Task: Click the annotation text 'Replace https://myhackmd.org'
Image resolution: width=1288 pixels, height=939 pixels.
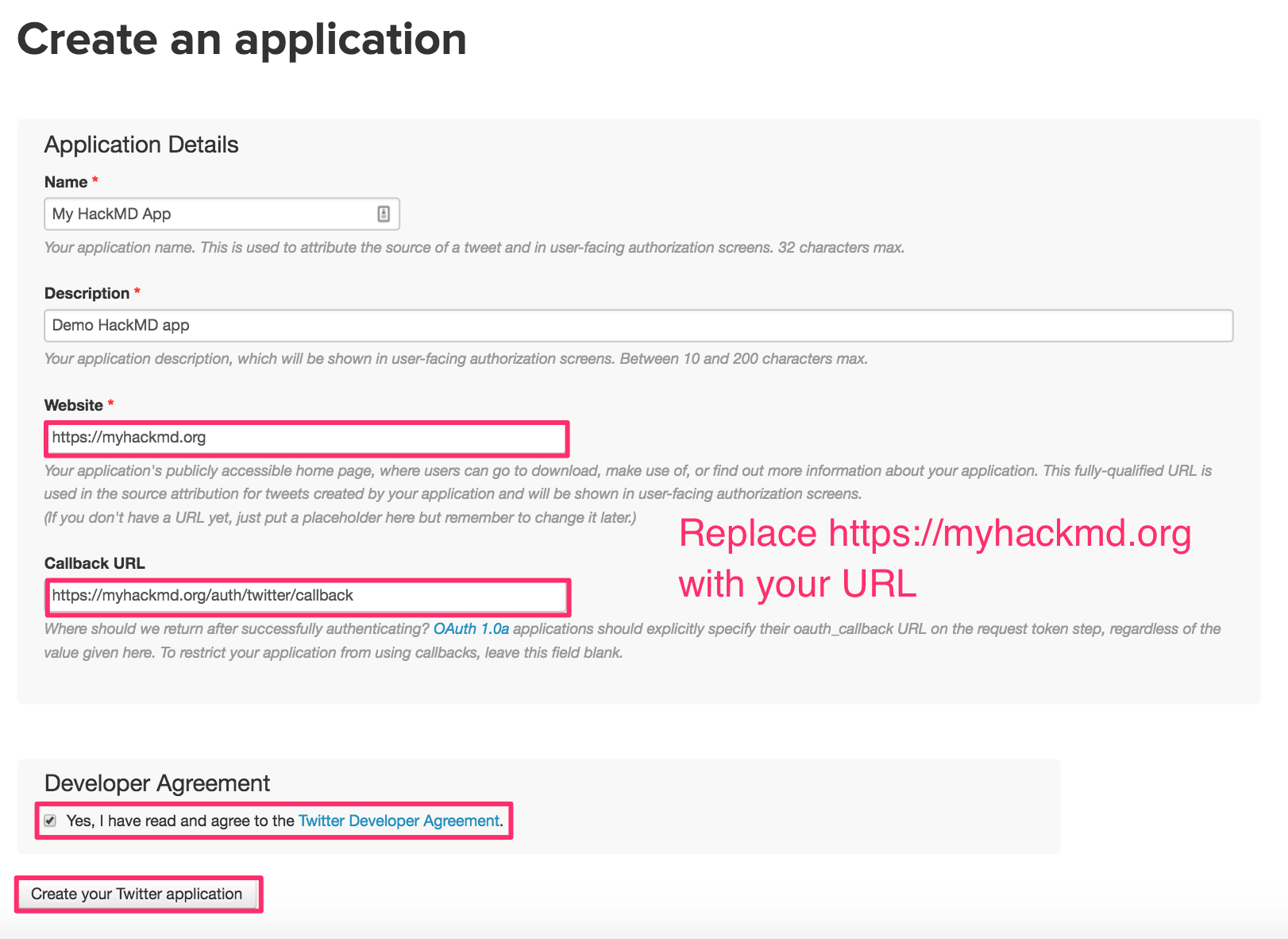Action: click(934, 533)
